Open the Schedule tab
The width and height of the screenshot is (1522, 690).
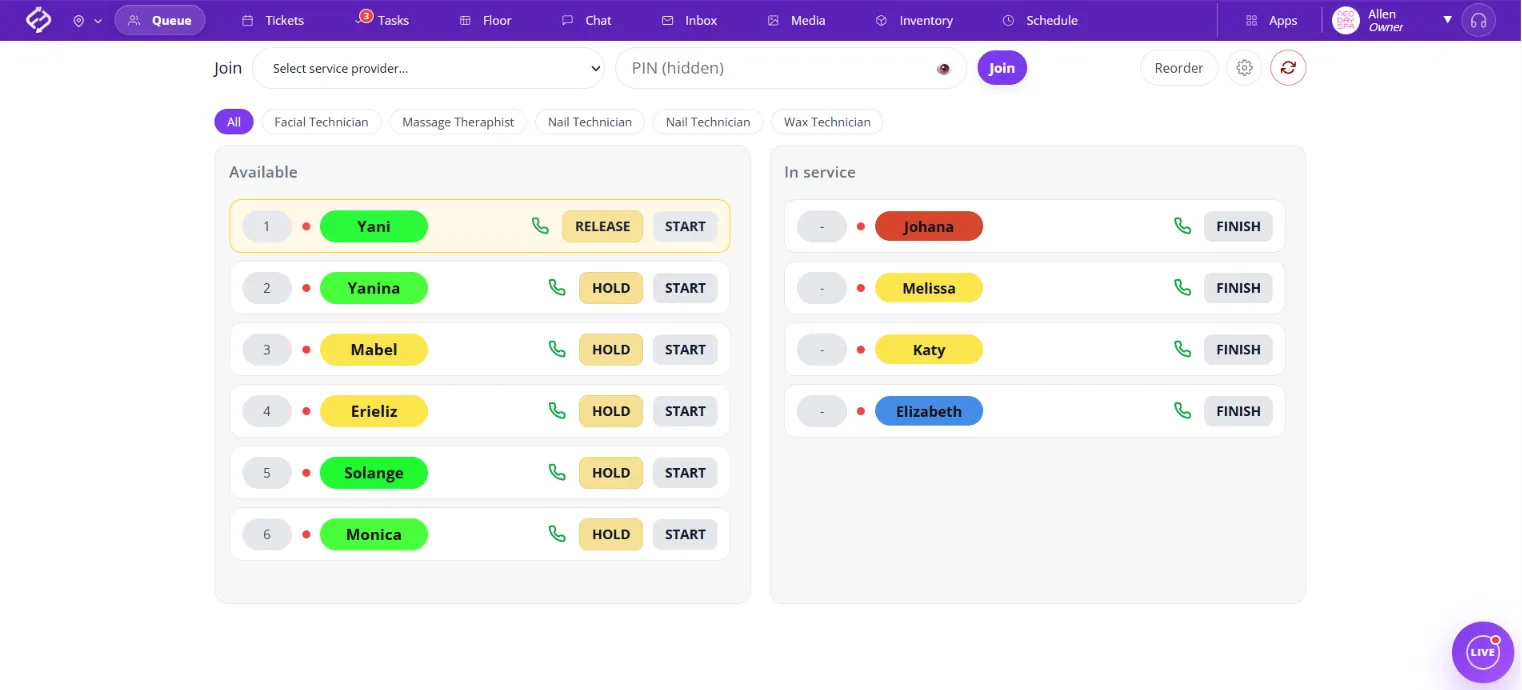point(1040,20)
